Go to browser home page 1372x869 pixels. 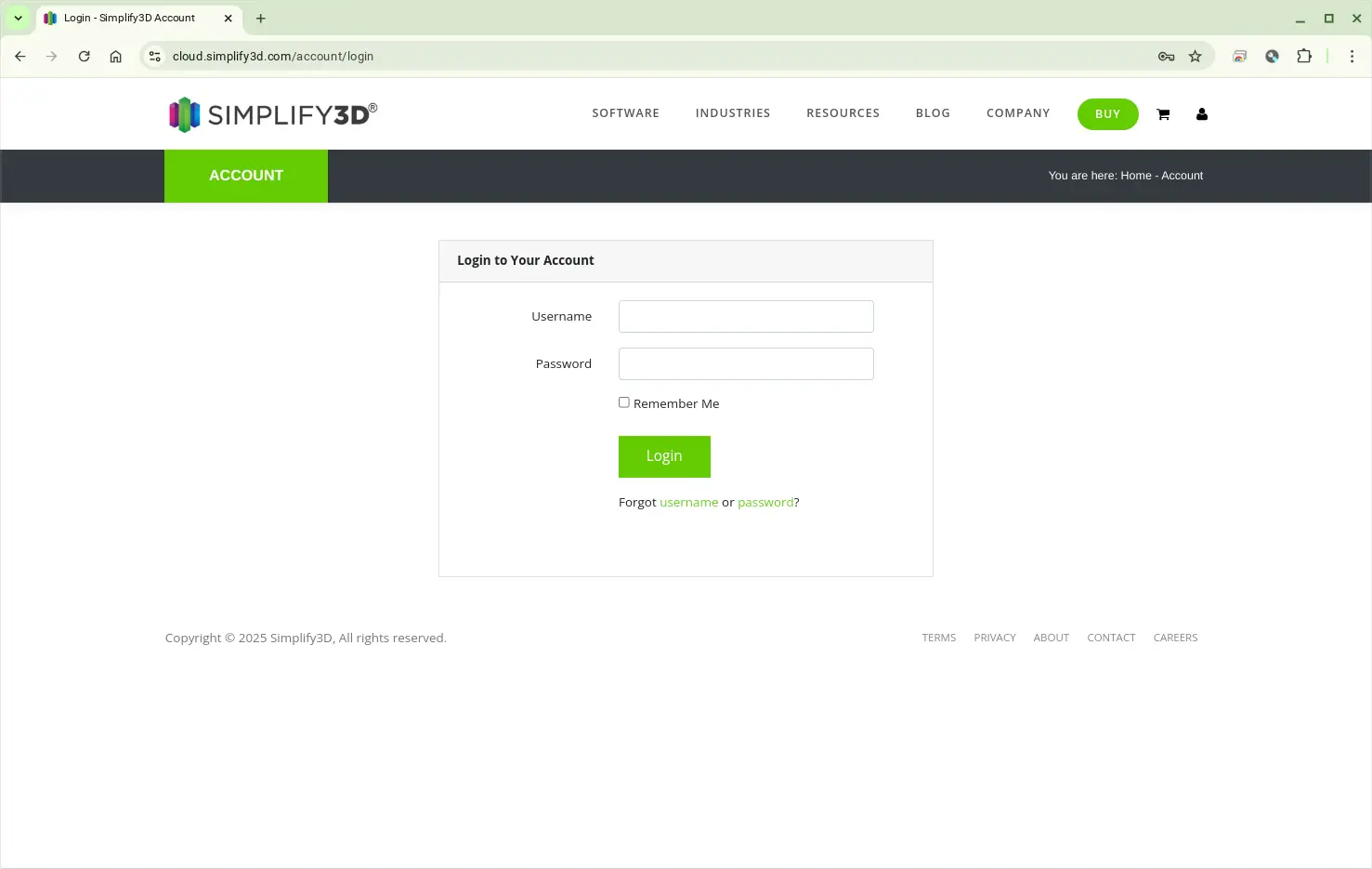tap(115, 57)
